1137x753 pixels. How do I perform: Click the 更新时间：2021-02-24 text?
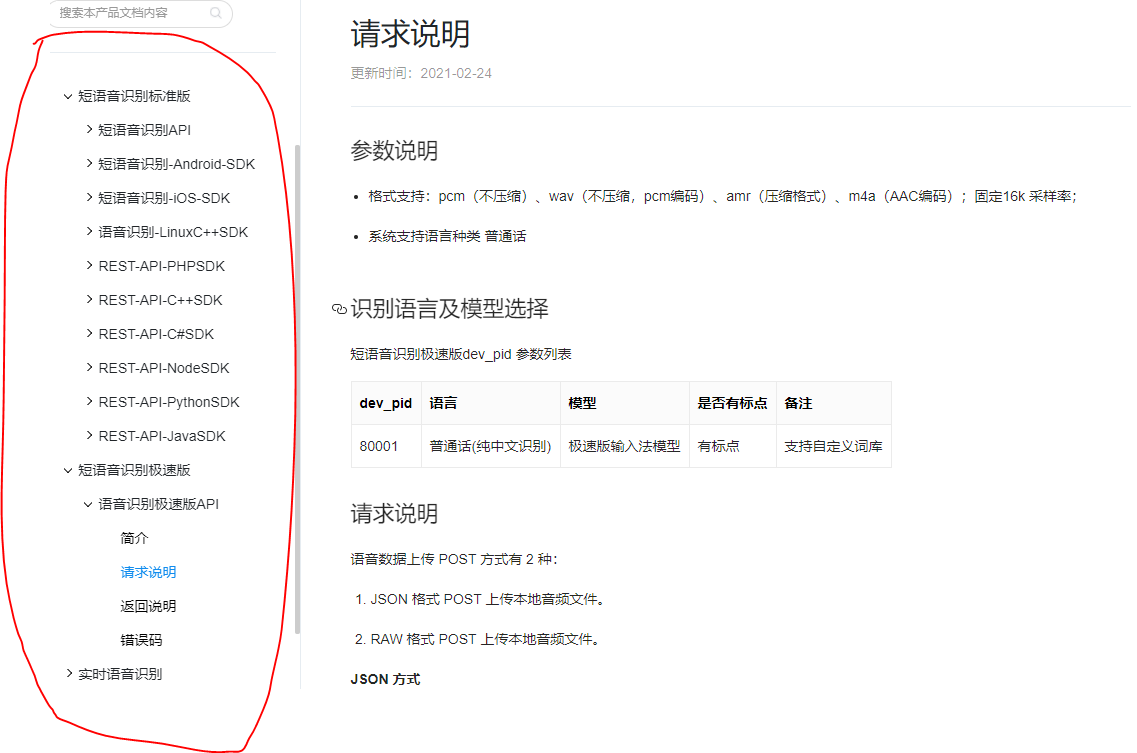(x=421, y=73)
